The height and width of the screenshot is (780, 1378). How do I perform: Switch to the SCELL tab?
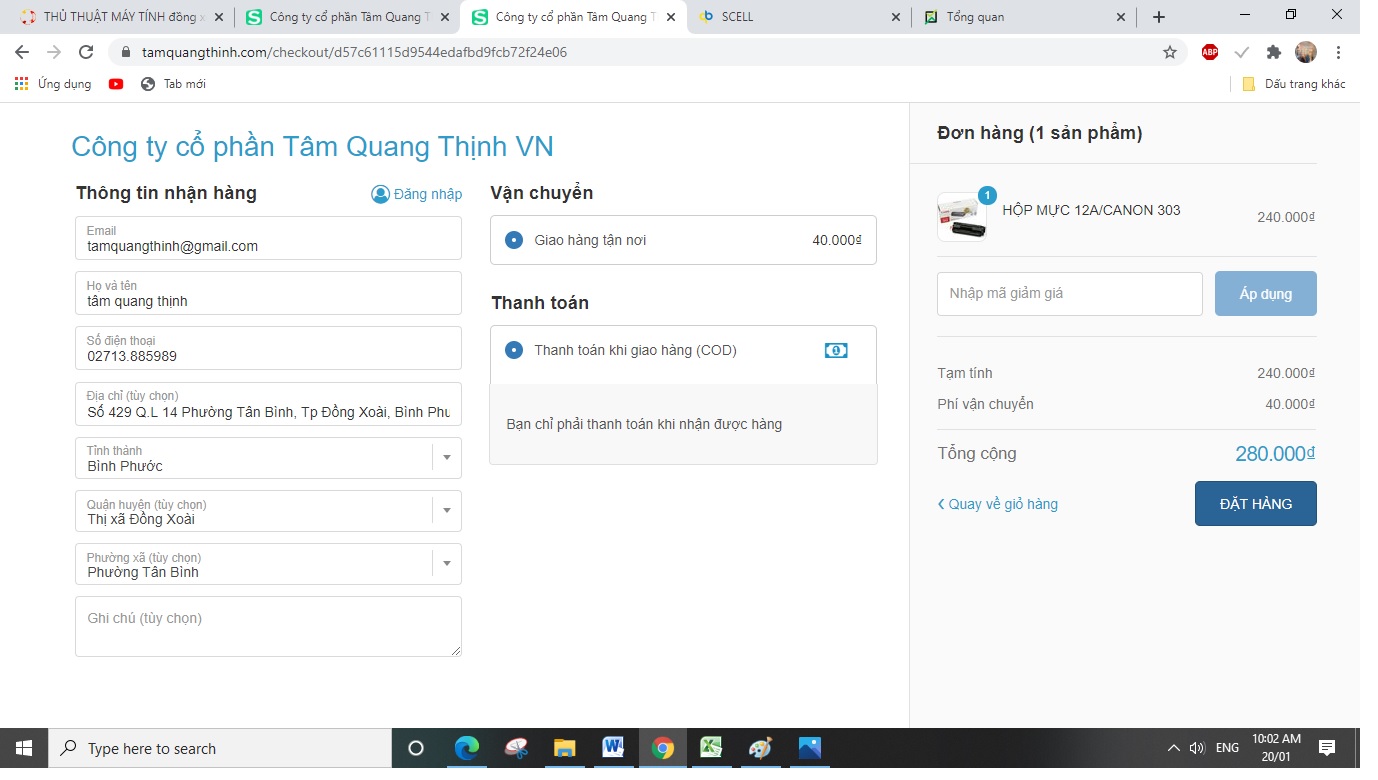[x=799, y=17]
